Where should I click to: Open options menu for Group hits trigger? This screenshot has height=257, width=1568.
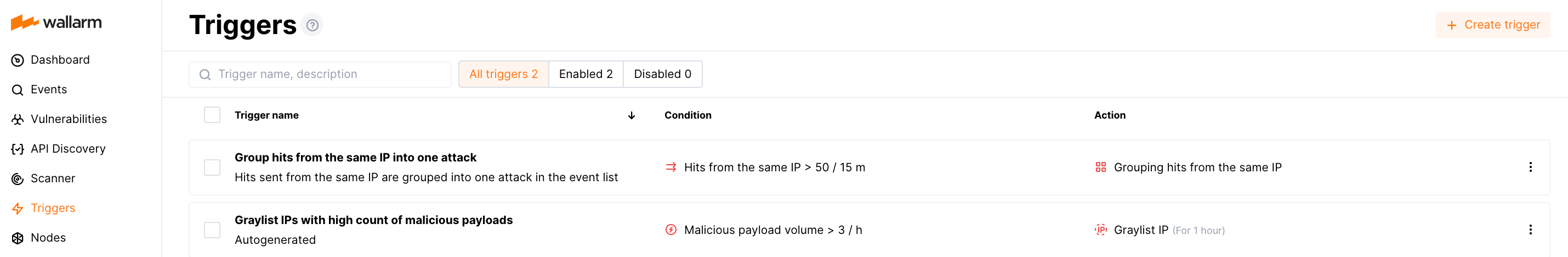coord(1530,167)
